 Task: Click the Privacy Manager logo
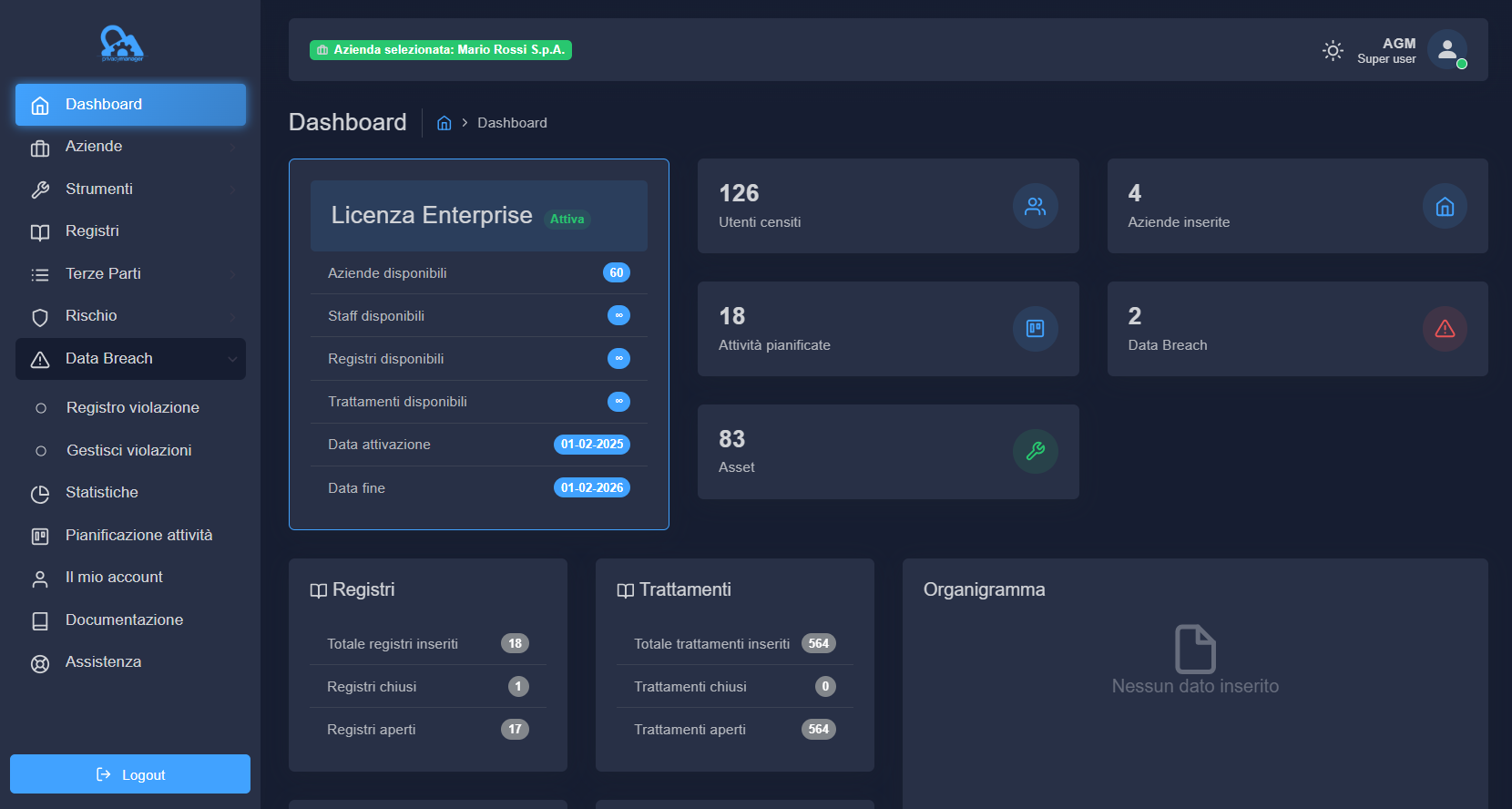pyautogui.click(x=122, y=43)
